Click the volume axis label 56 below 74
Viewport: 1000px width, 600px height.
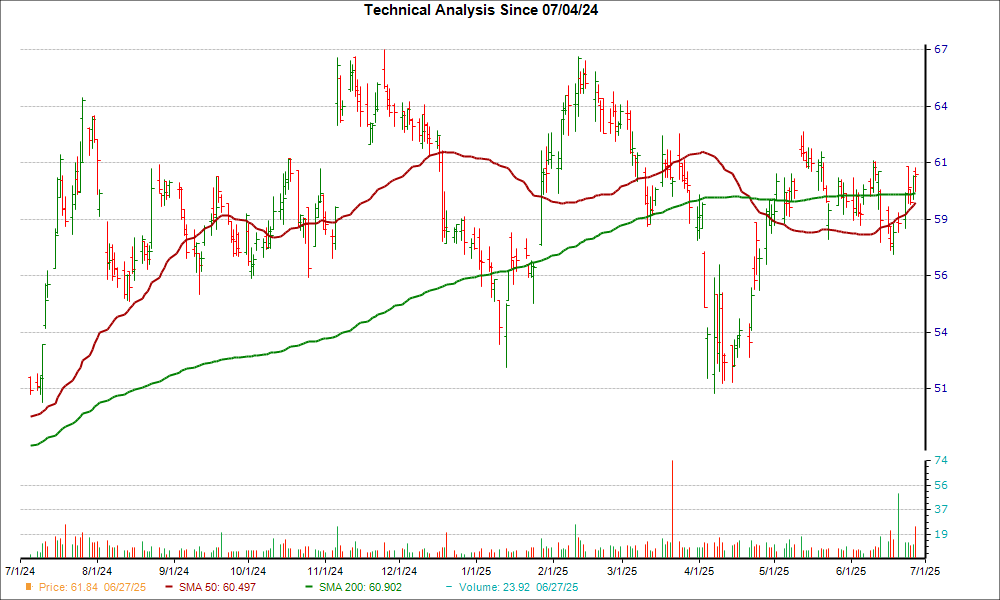click(x=941, y=485)
